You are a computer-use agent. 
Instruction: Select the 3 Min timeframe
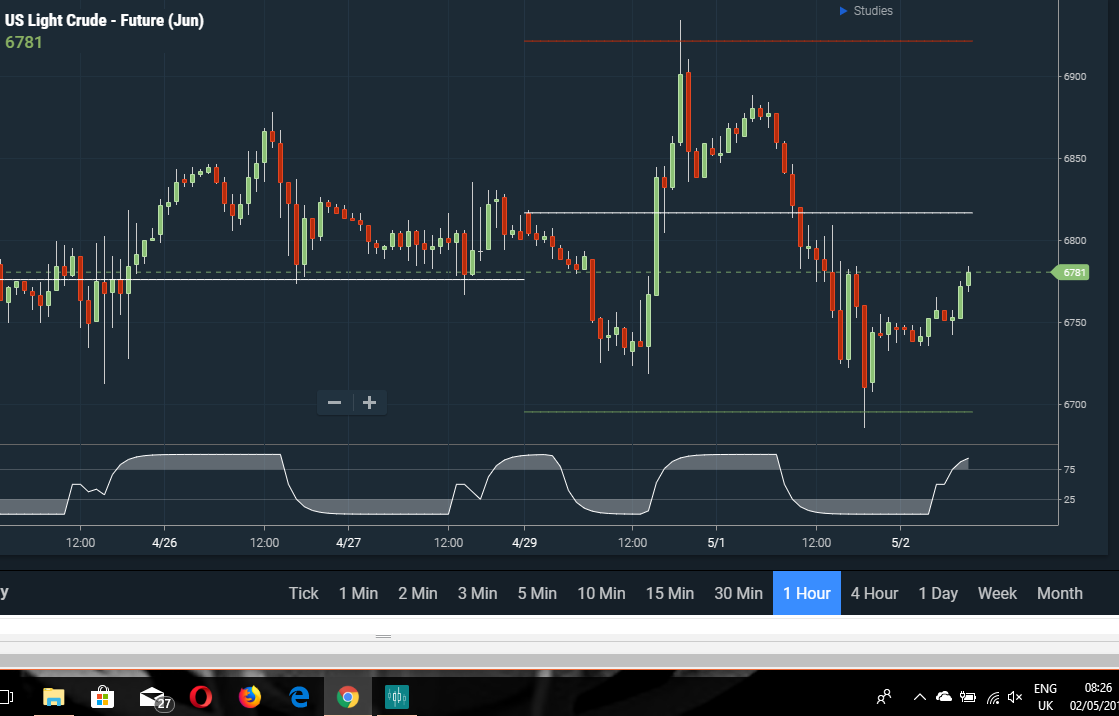pos(477,593)
